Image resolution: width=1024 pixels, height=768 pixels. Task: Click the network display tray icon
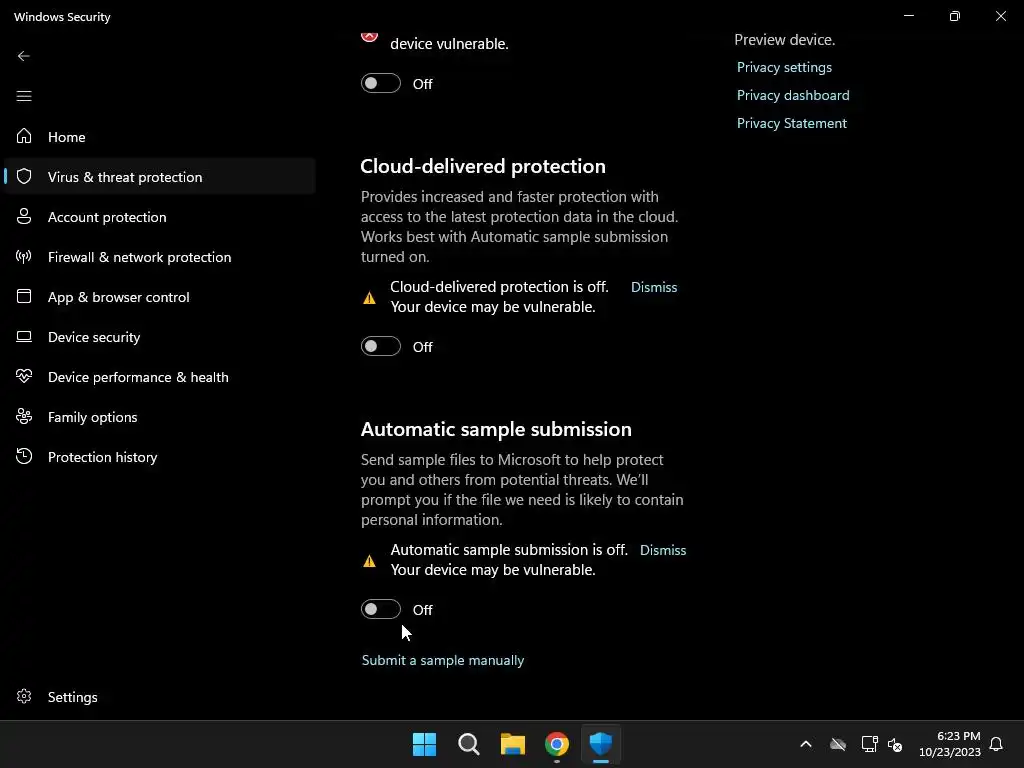869,744
